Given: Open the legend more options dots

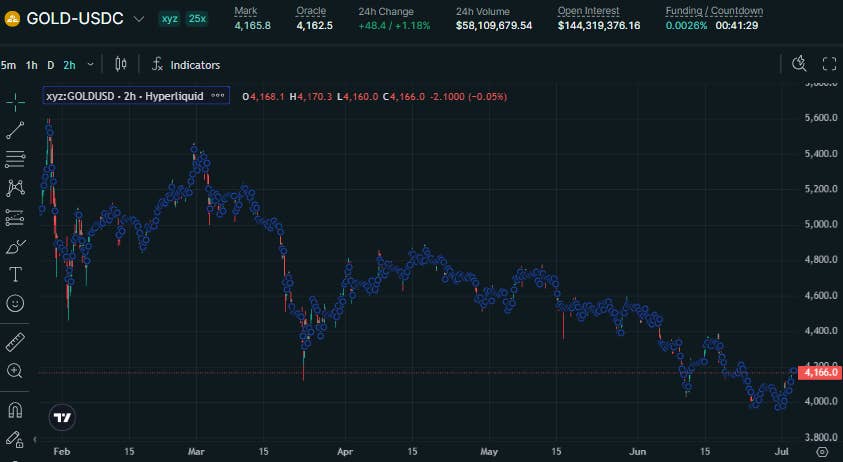Looking at the screenshot, I should pyautogui.click(x=218, y=96).
